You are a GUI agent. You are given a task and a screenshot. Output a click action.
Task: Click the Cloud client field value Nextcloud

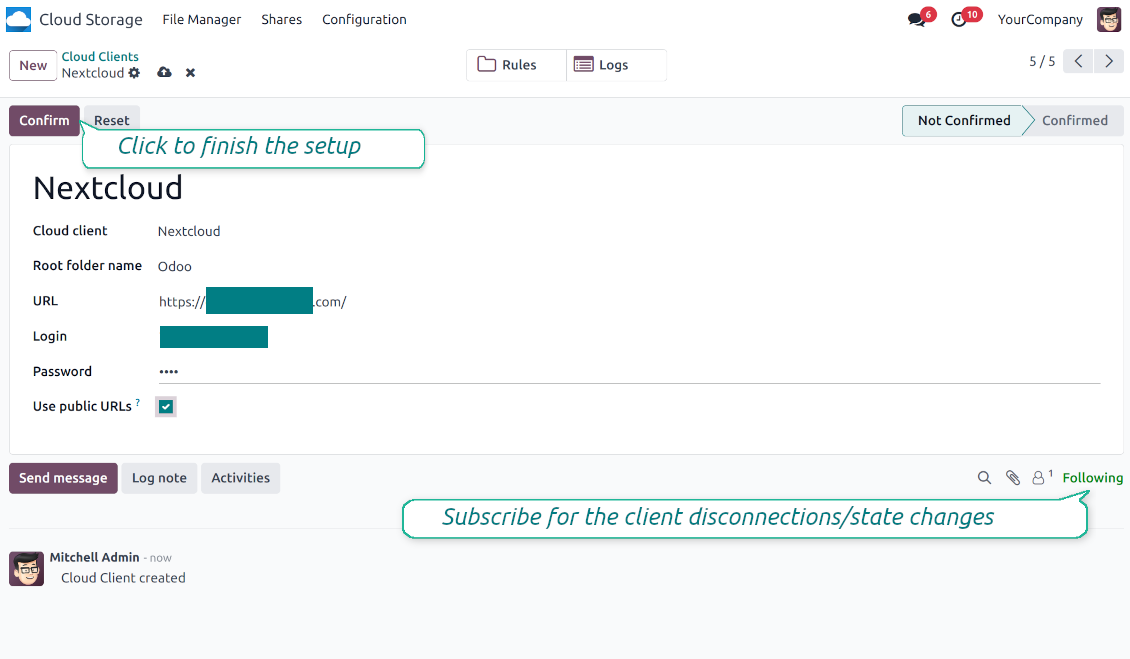pyautogui.click(x=189, y=231)
